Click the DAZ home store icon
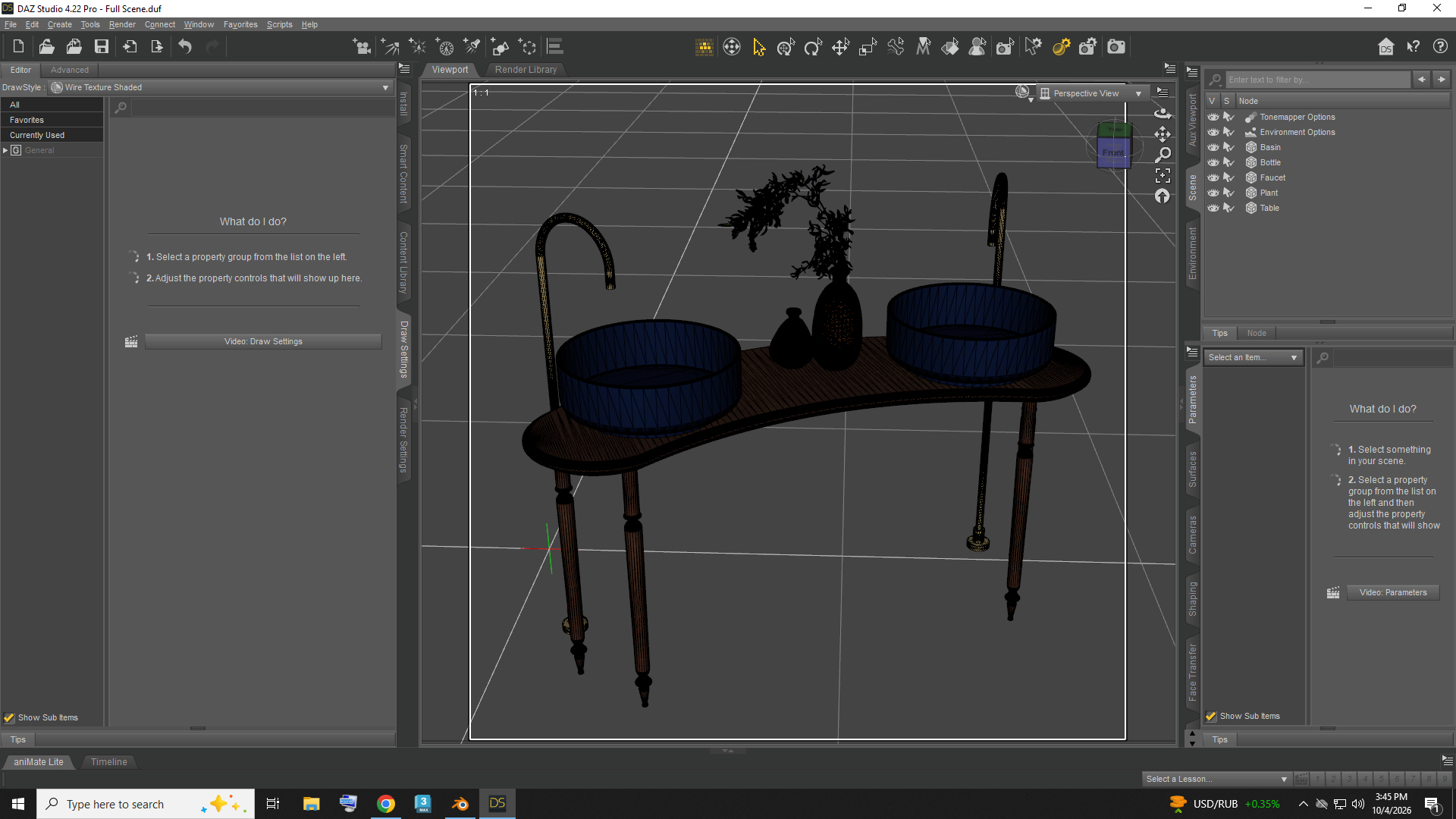Viewport: 1456px width, 819px height. [x=1385, y=47]
